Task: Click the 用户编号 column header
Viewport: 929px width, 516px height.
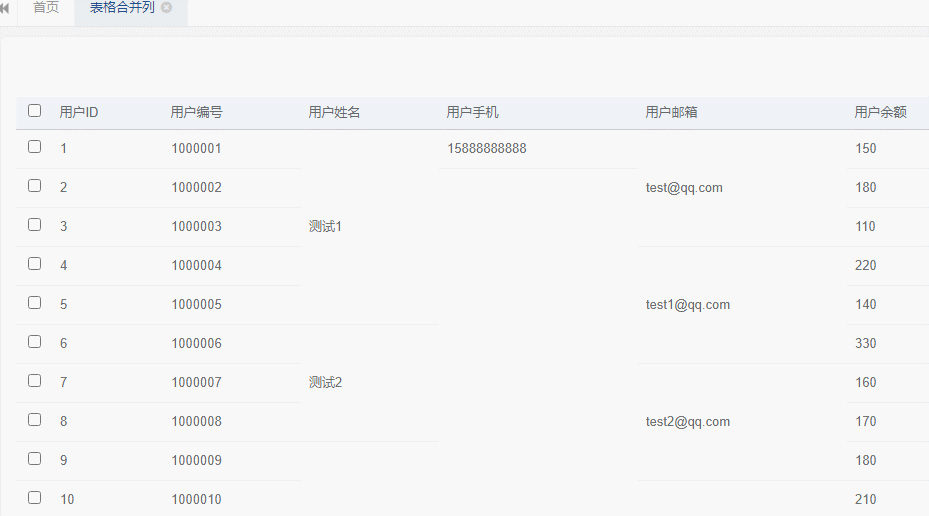Action: pyautogui.click(x=196, y=112)
